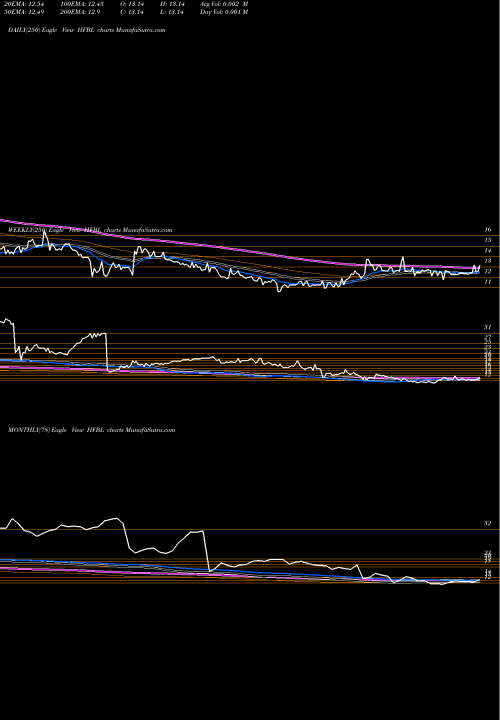Click the MONTHLY(78) Eagle View chart title
500x720 pixels.
[92, 430]
